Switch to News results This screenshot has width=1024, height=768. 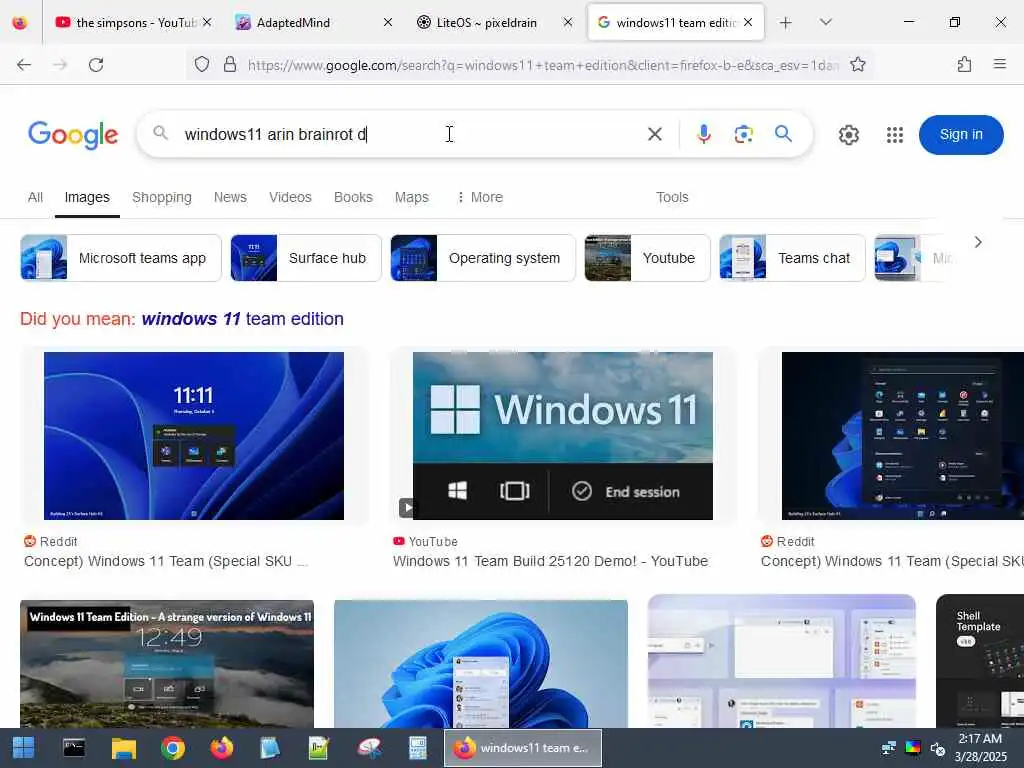click(230, 197)
